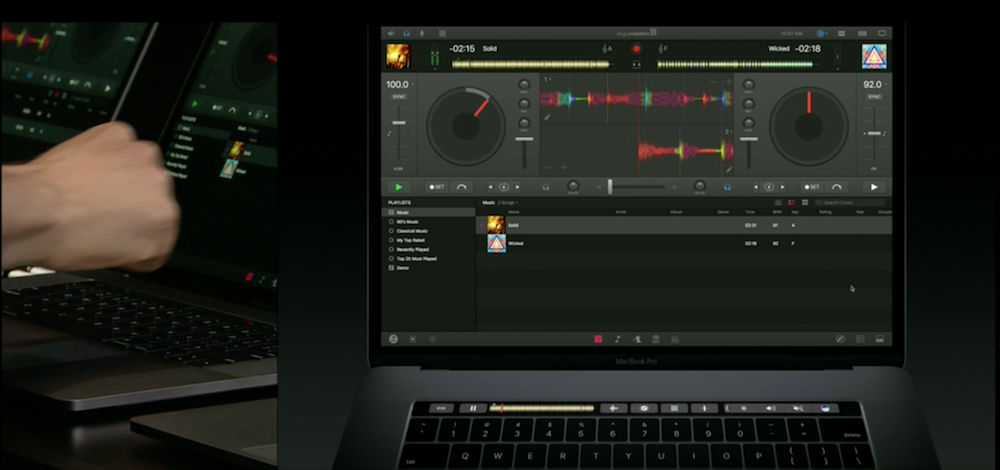The height and width of the screenshot is (470, 1000).
Task: Click the Solid album artwork thumbnail
Action: click(x=495, y=225)
